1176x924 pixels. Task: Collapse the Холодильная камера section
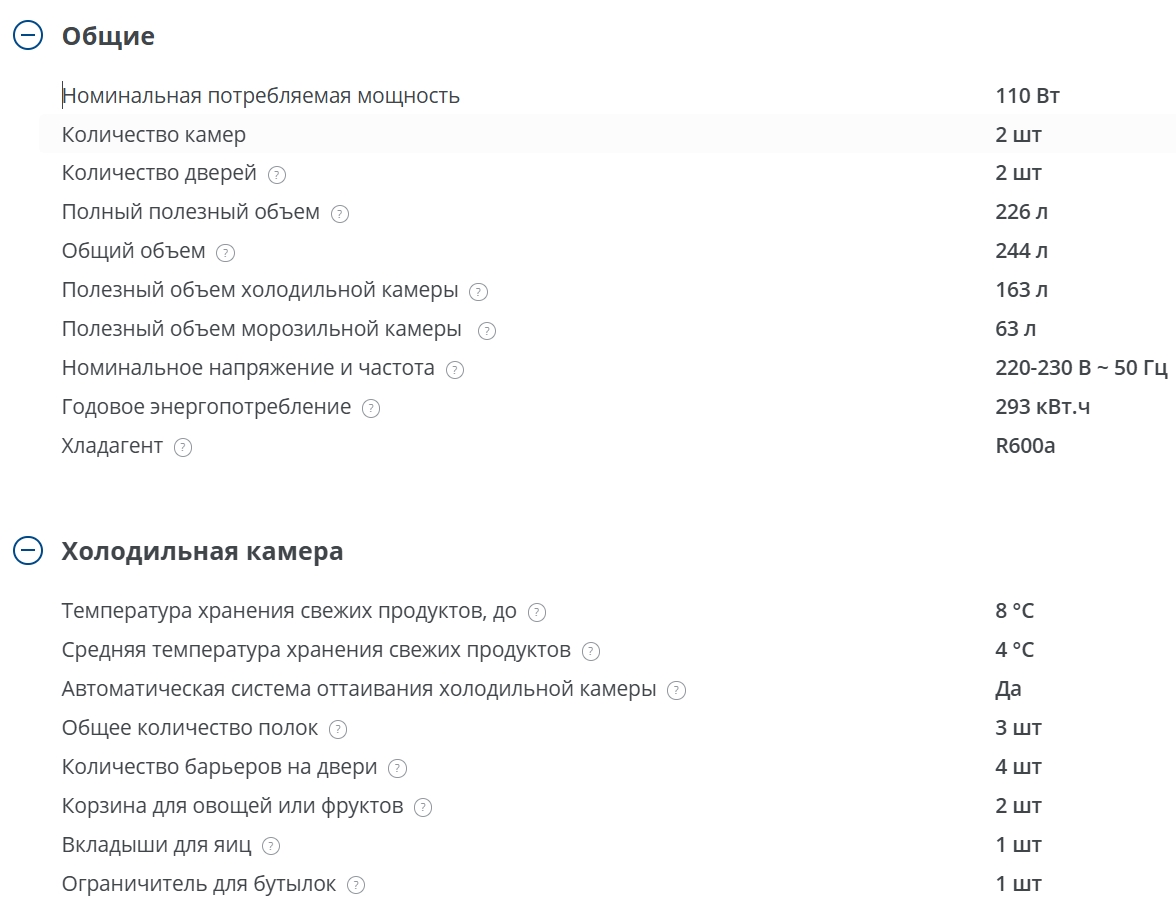[x=28, y=550]
